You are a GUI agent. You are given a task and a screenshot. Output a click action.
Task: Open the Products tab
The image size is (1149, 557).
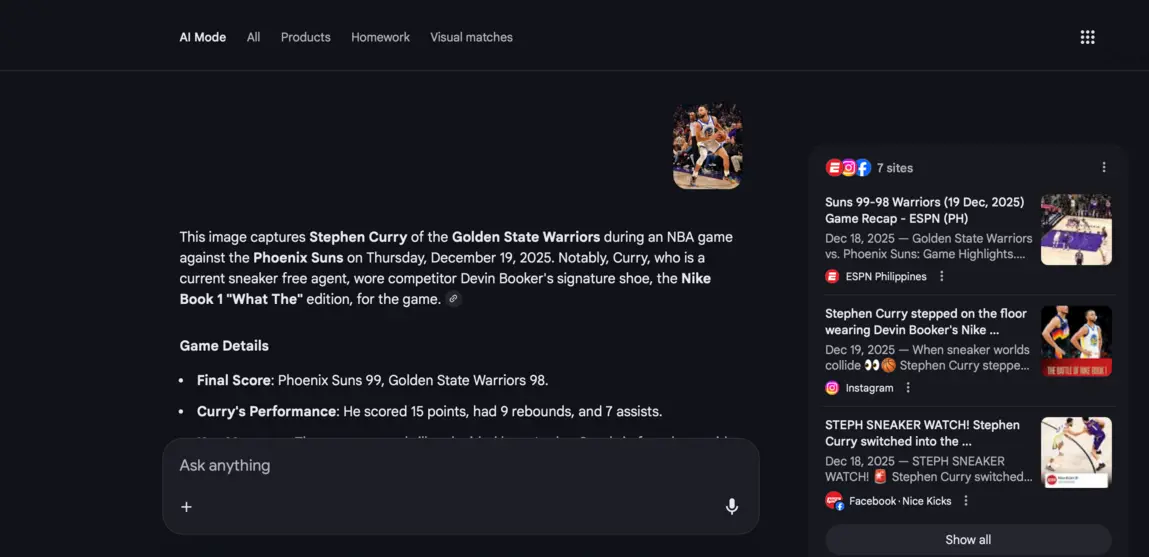click(306, 37)
